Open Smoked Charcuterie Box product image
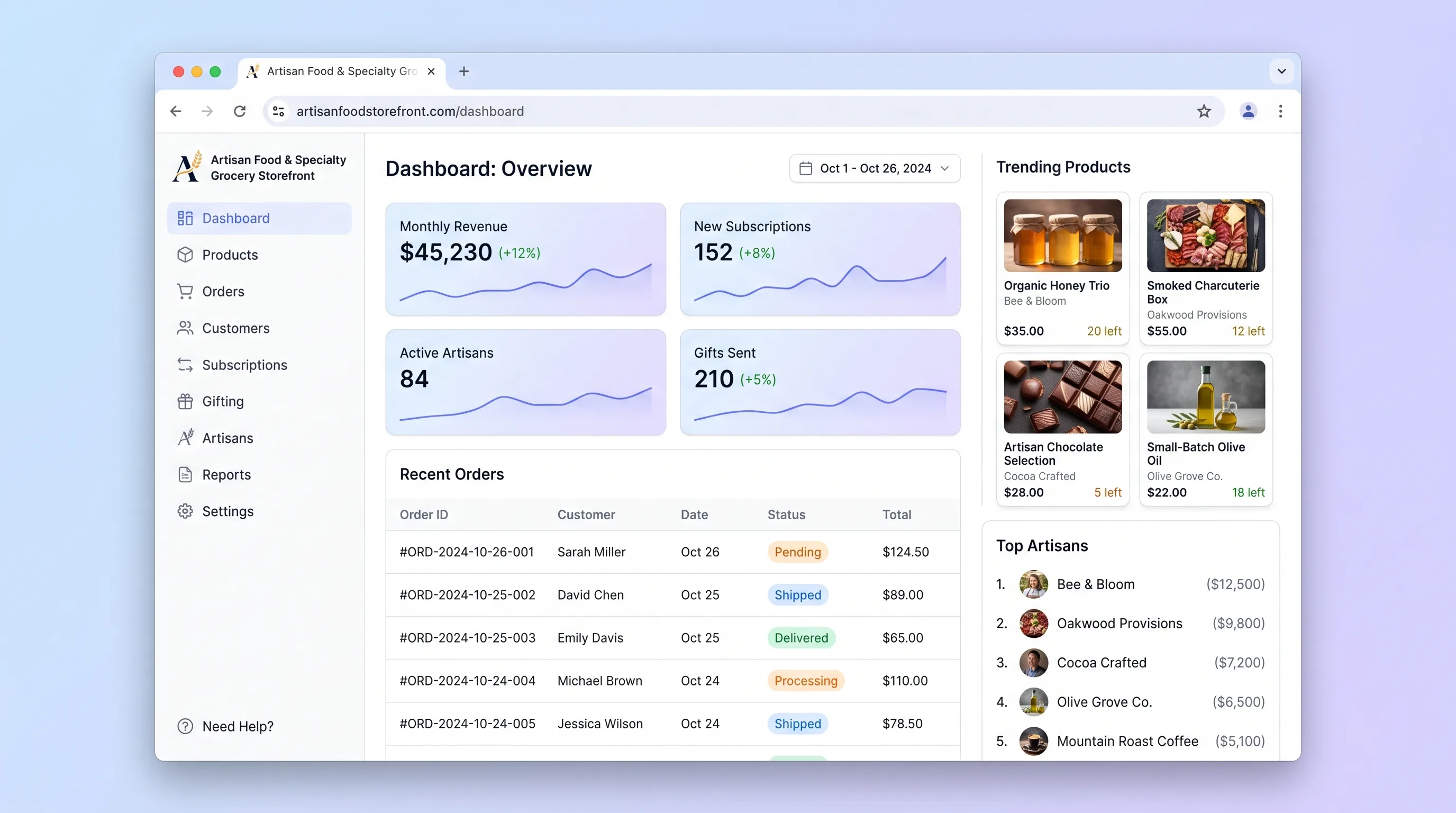1456x813 pixels. [x=1206, y=235]
